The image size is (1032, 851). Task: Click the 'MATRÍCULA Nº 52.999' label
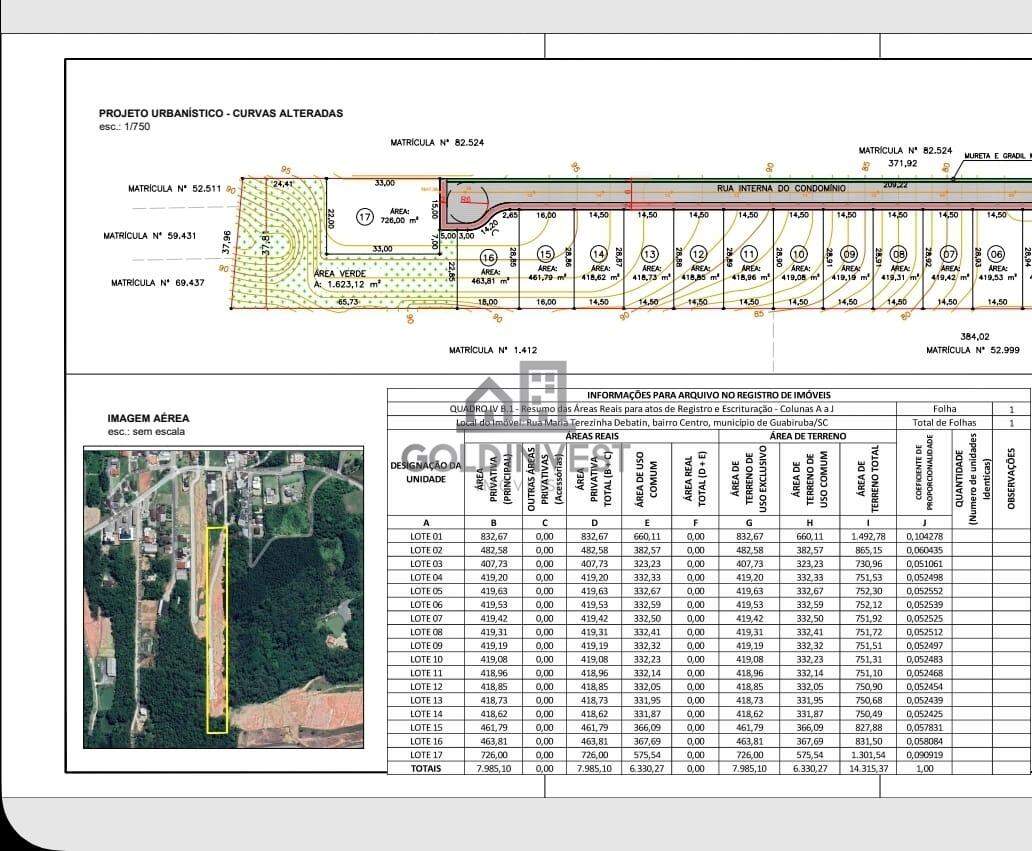point(973,350)
